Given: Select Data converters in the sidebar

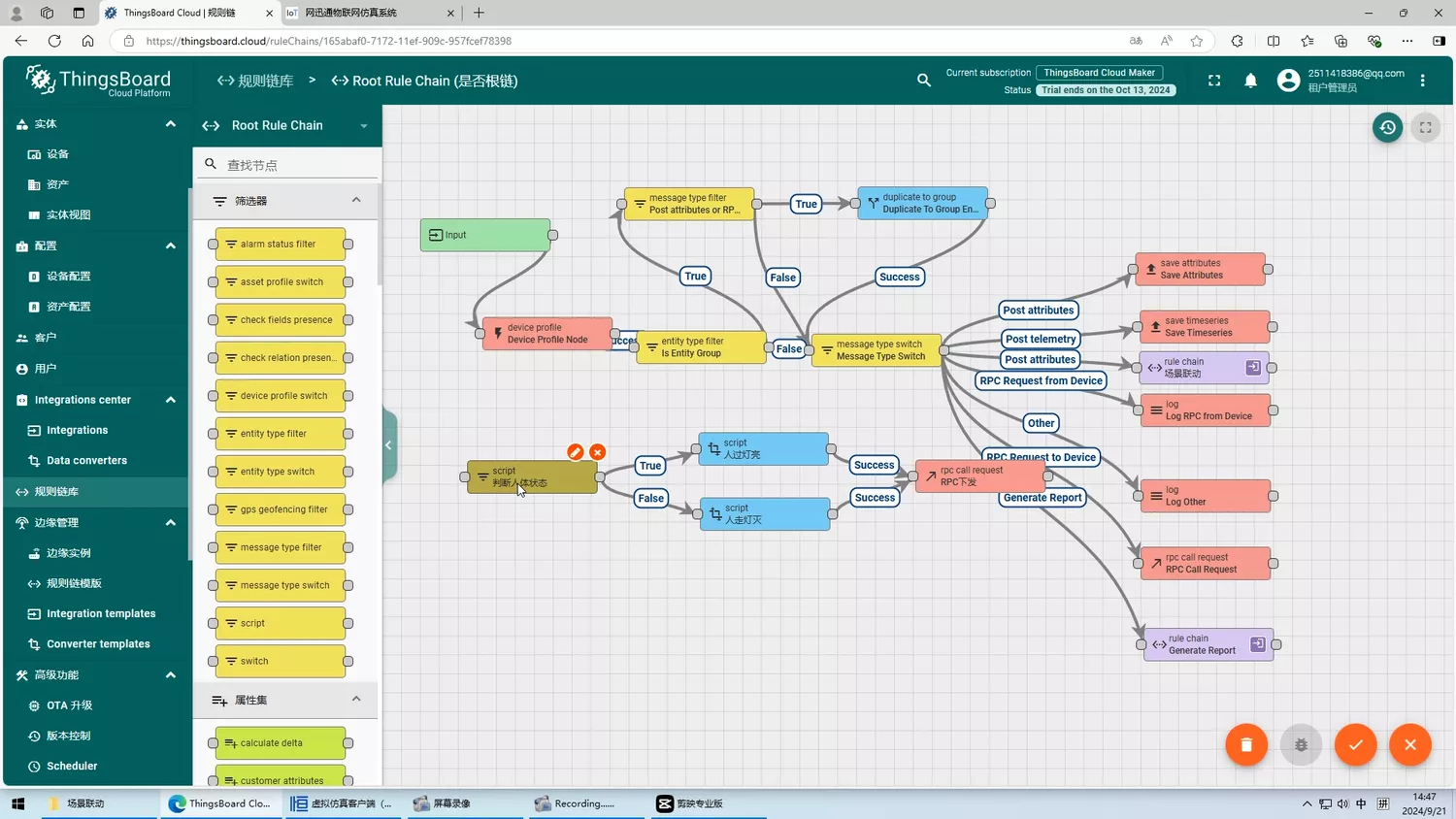Looking at the screenshot, I should pyautogui.click(x=86, y=460).
